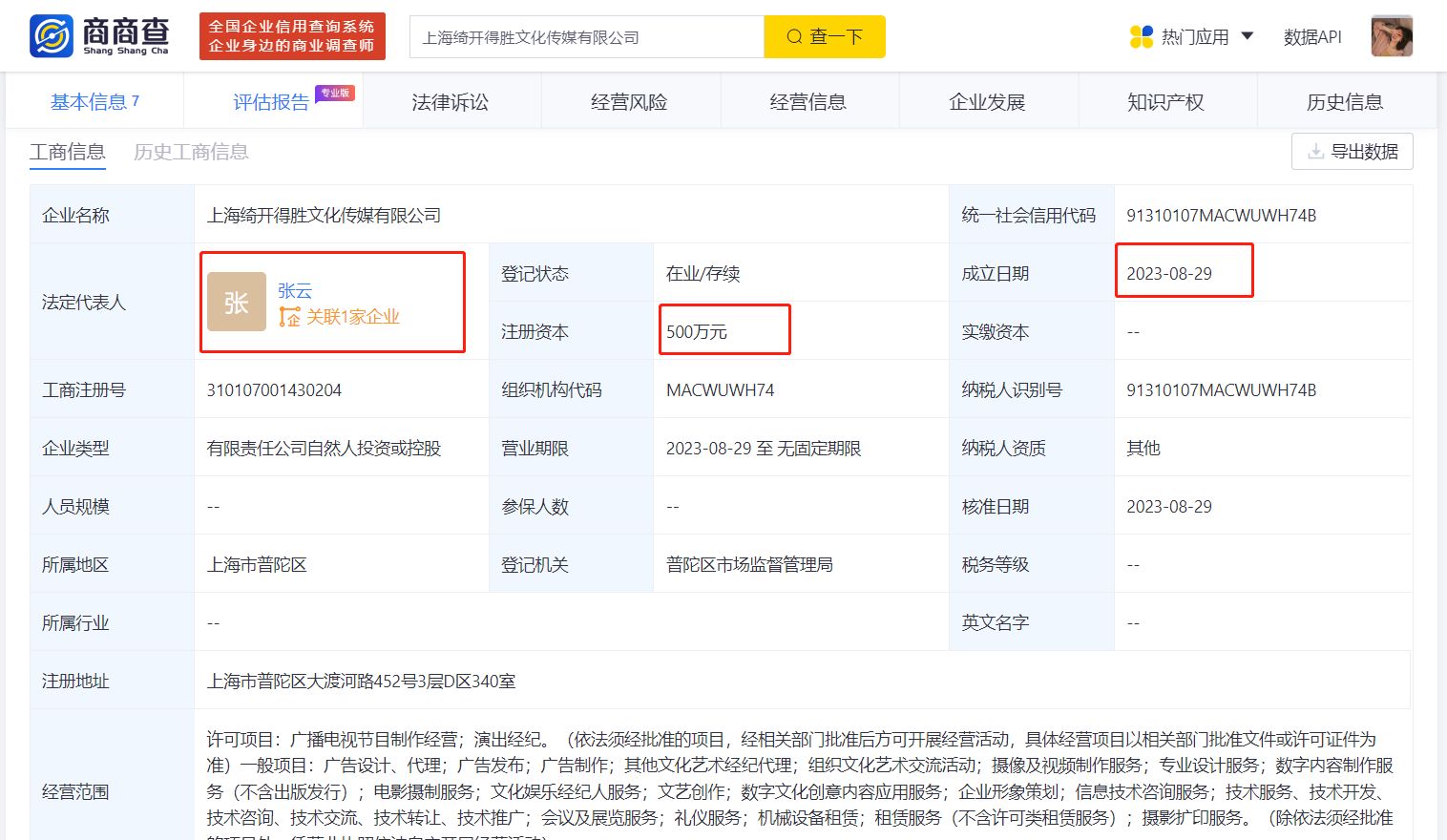1447x840 pixels.
Task: Click the 导出数据 button
Action: point(1352,152)
